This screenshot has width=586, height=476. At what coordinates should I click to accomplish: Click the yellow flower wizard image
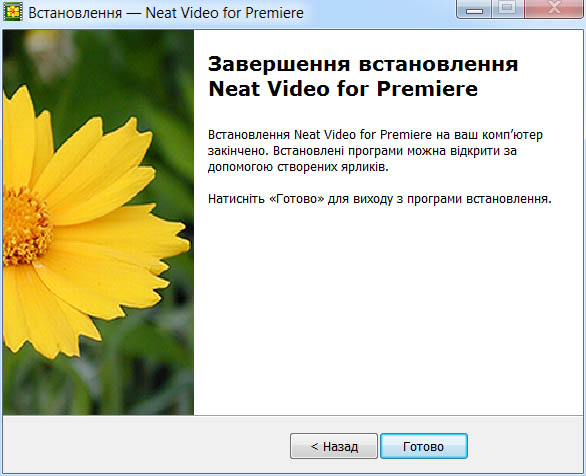click(98, 222)
